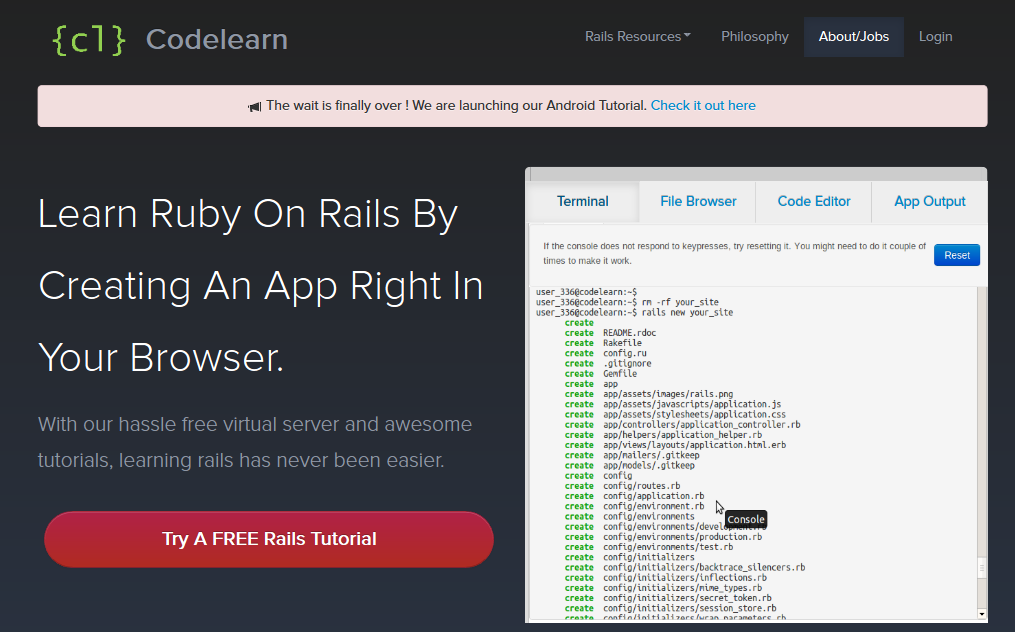Click the .gitignore line in terminal

627,364
